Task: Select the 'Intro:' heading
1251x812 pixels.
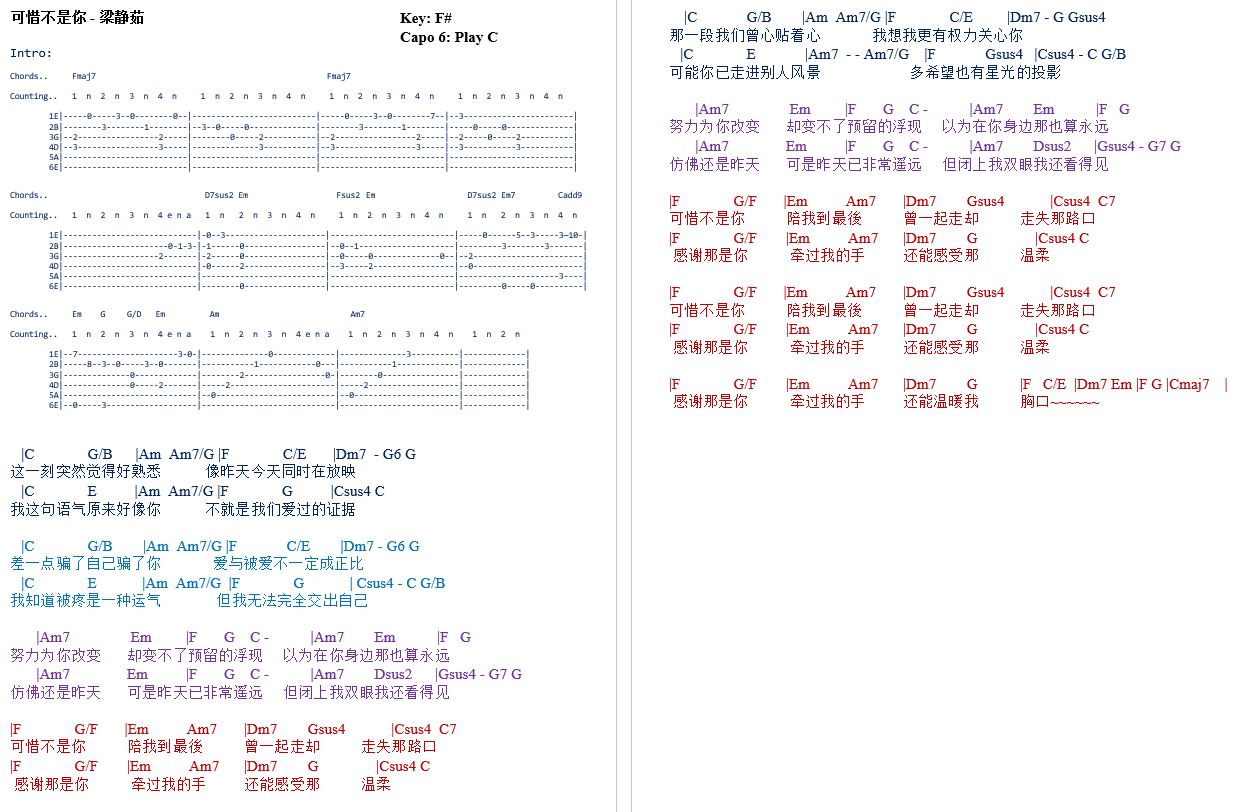Action: [x=31, y=53]
